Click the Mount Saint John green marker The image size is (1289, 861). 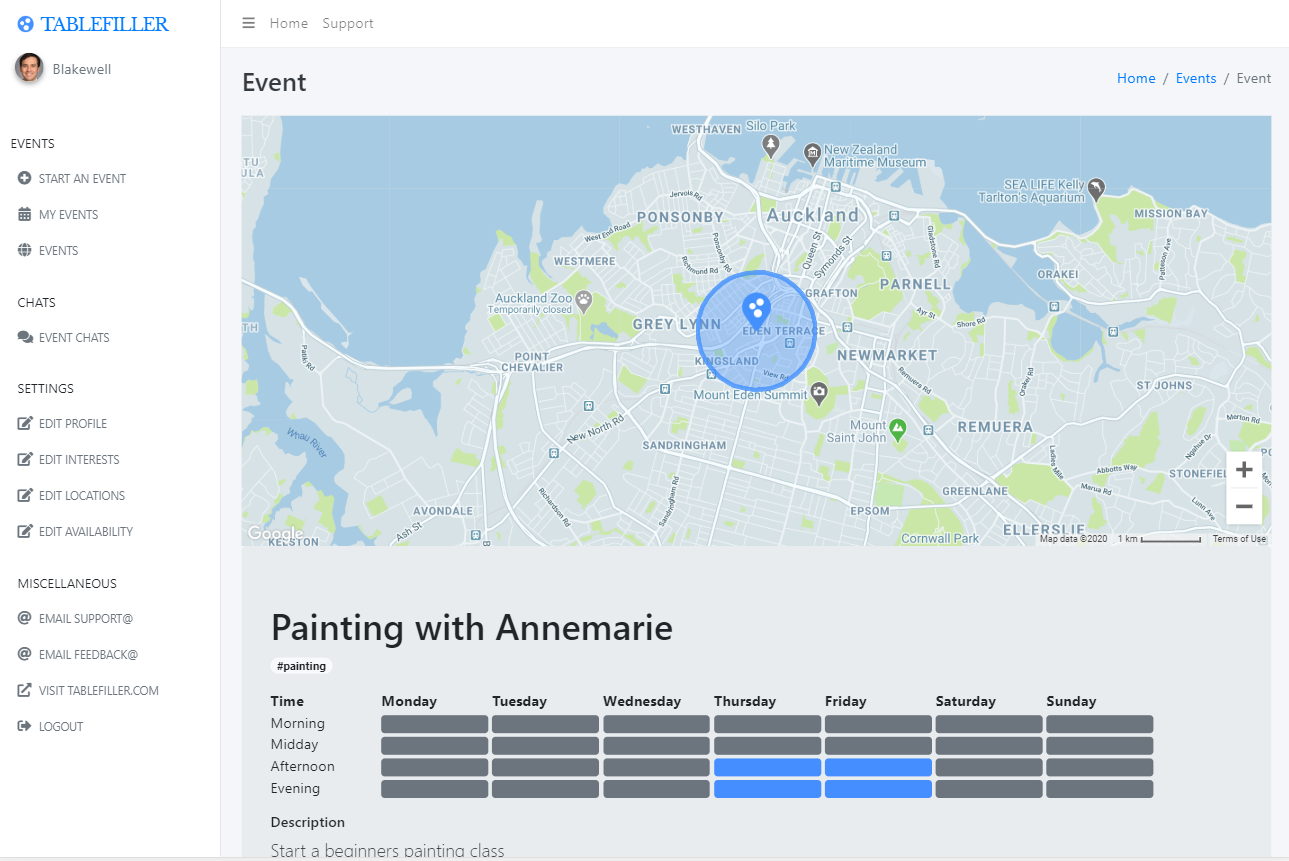898,429
